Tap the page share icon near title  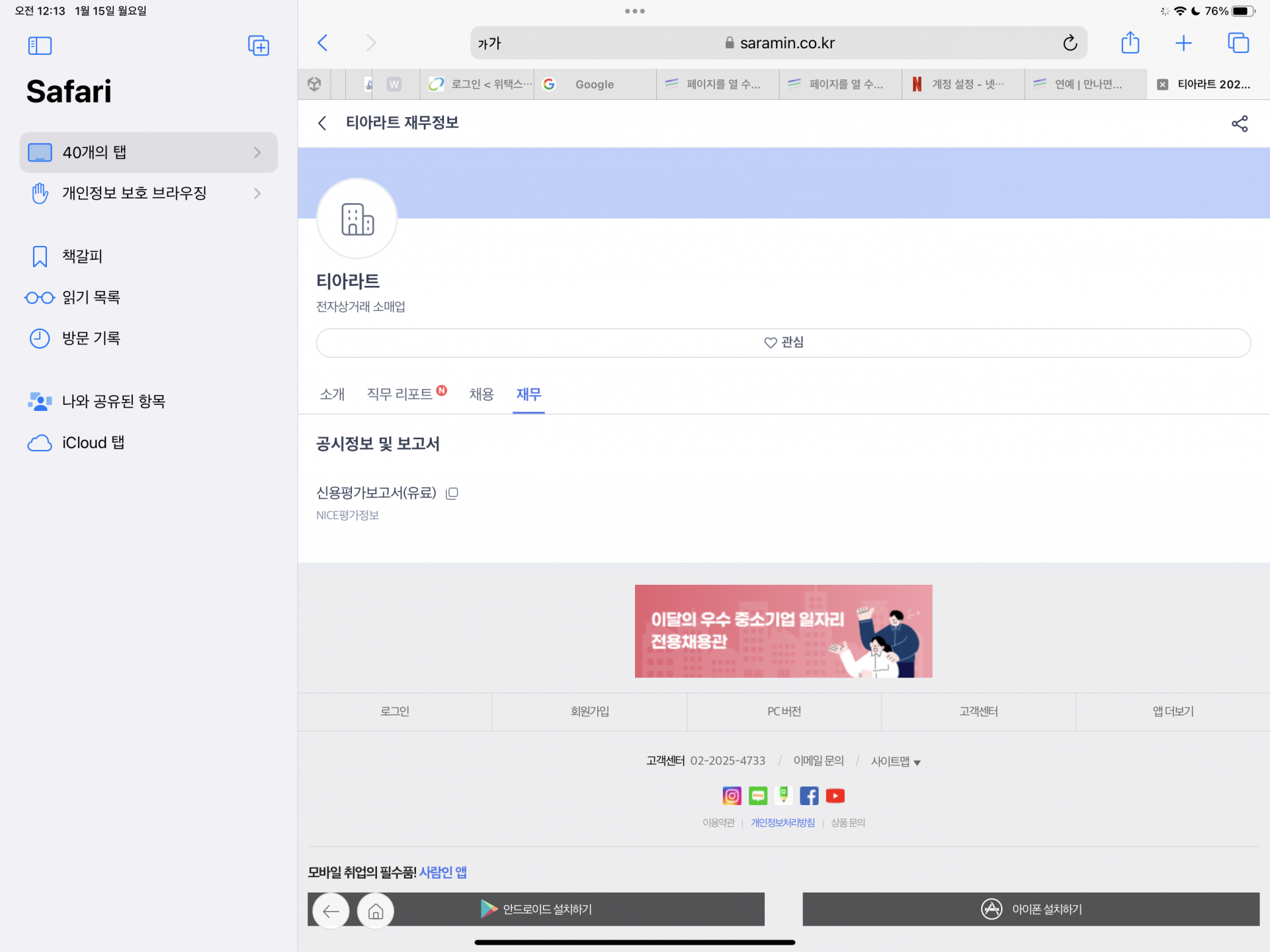point(1239,124)
